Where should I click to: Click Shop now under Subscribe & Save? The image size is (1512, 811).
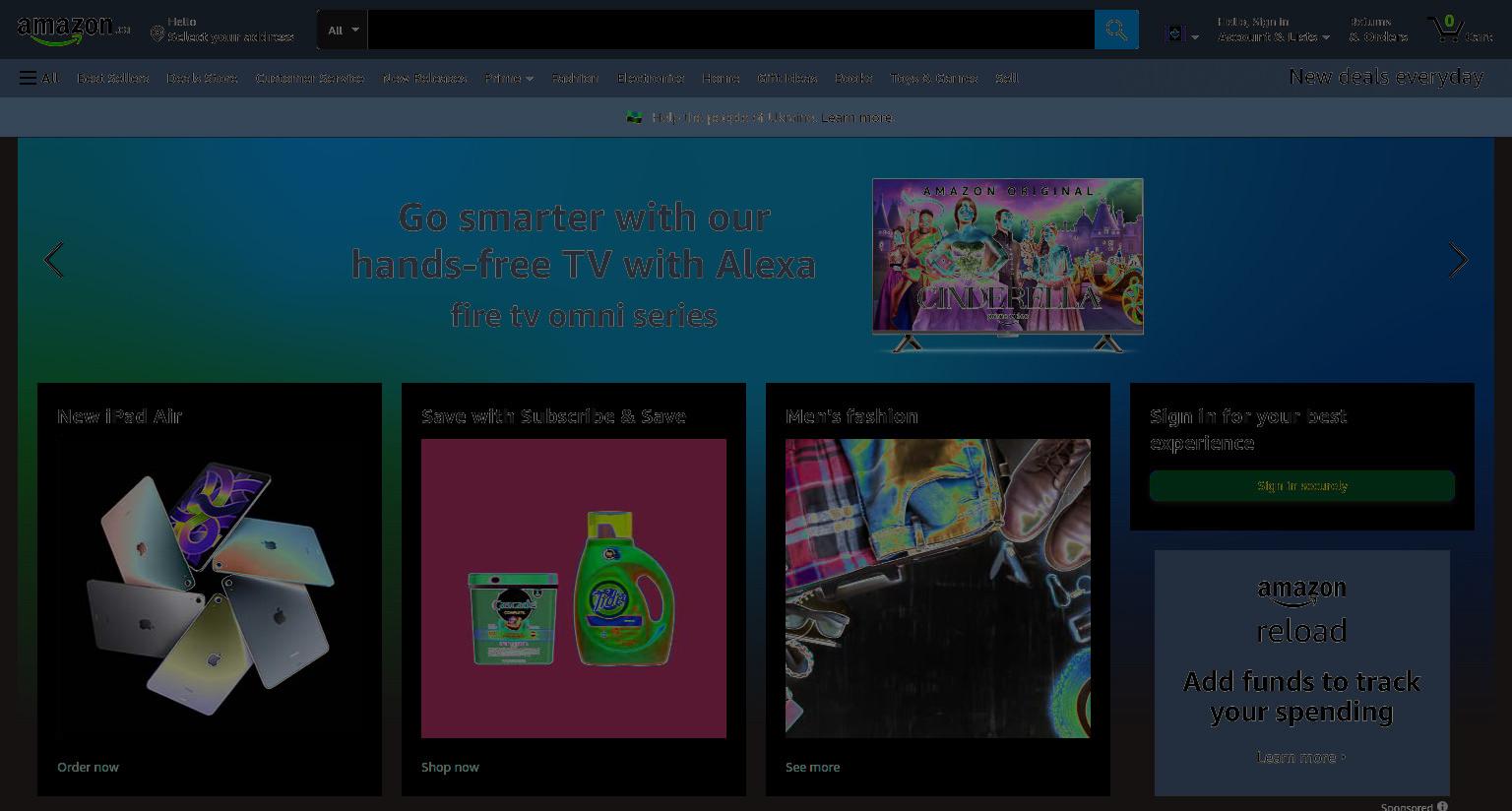click(450, 767)
